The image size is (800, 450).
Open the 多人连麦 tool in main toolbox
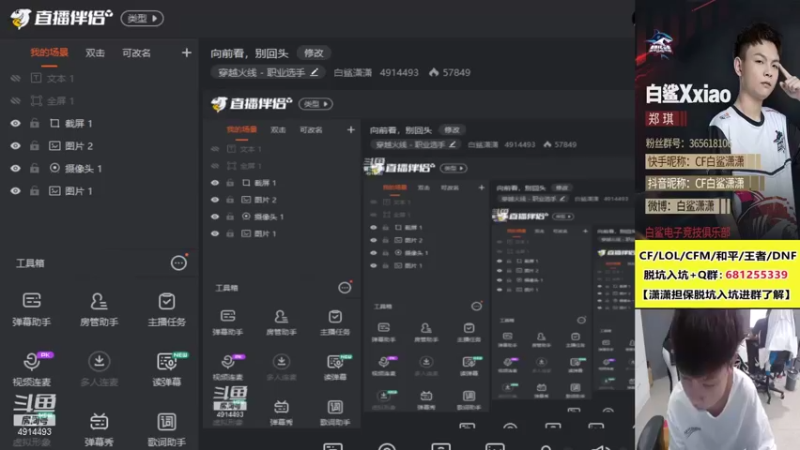pyautogui.click(x=99, y=368)
